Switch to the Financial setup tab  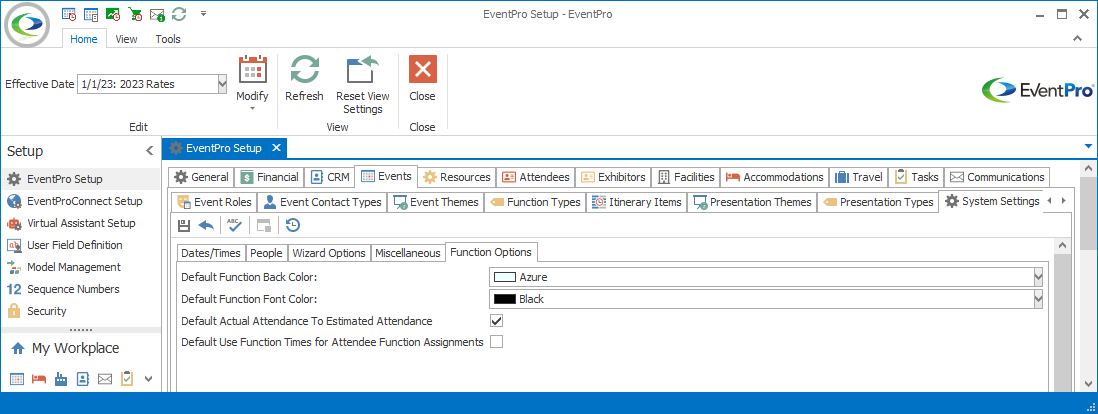tap(270, 177)
